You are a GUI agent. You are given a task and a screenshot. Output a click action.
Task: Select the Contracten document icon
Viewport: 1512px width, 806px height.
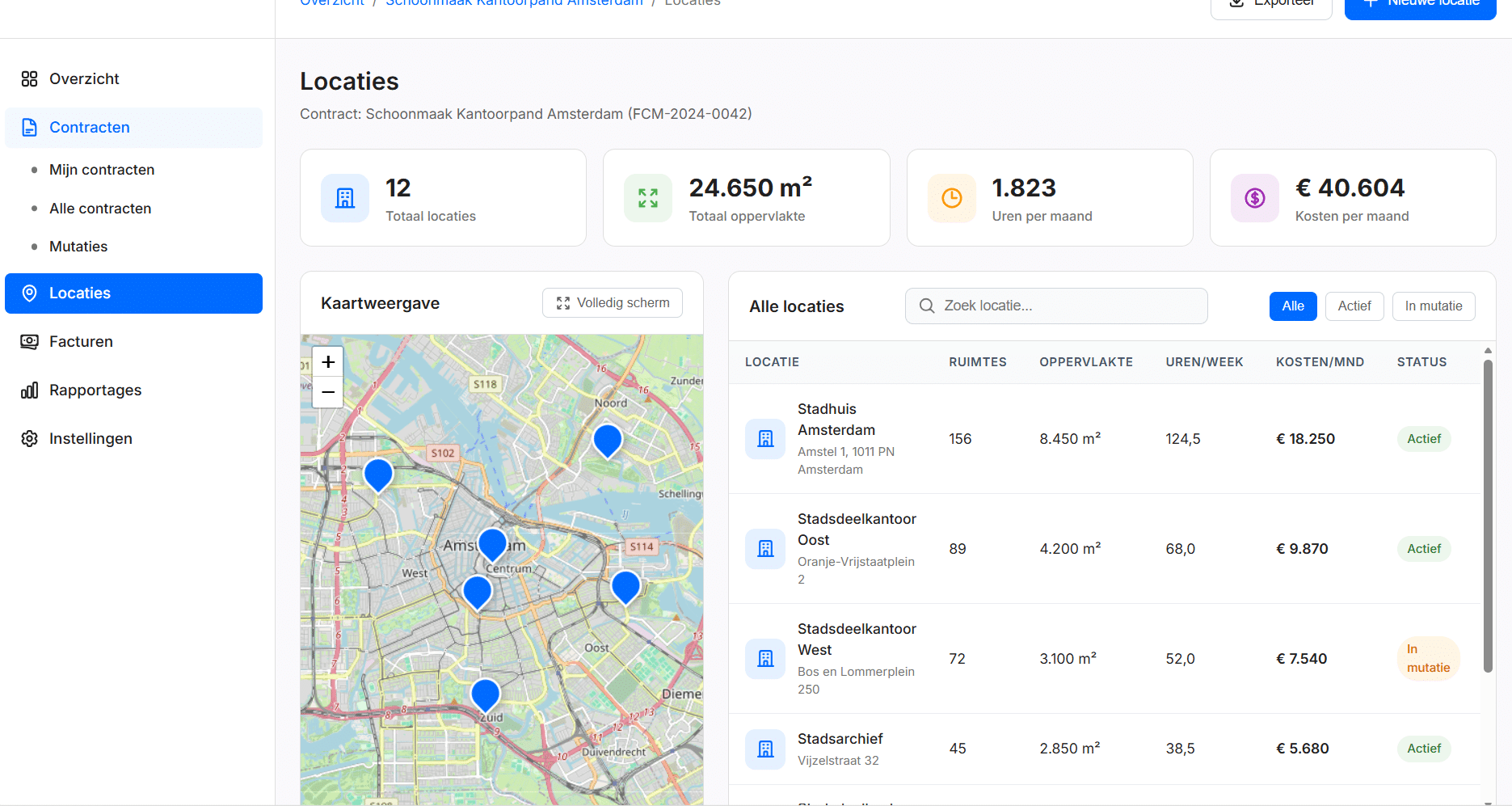pos(29,127)
